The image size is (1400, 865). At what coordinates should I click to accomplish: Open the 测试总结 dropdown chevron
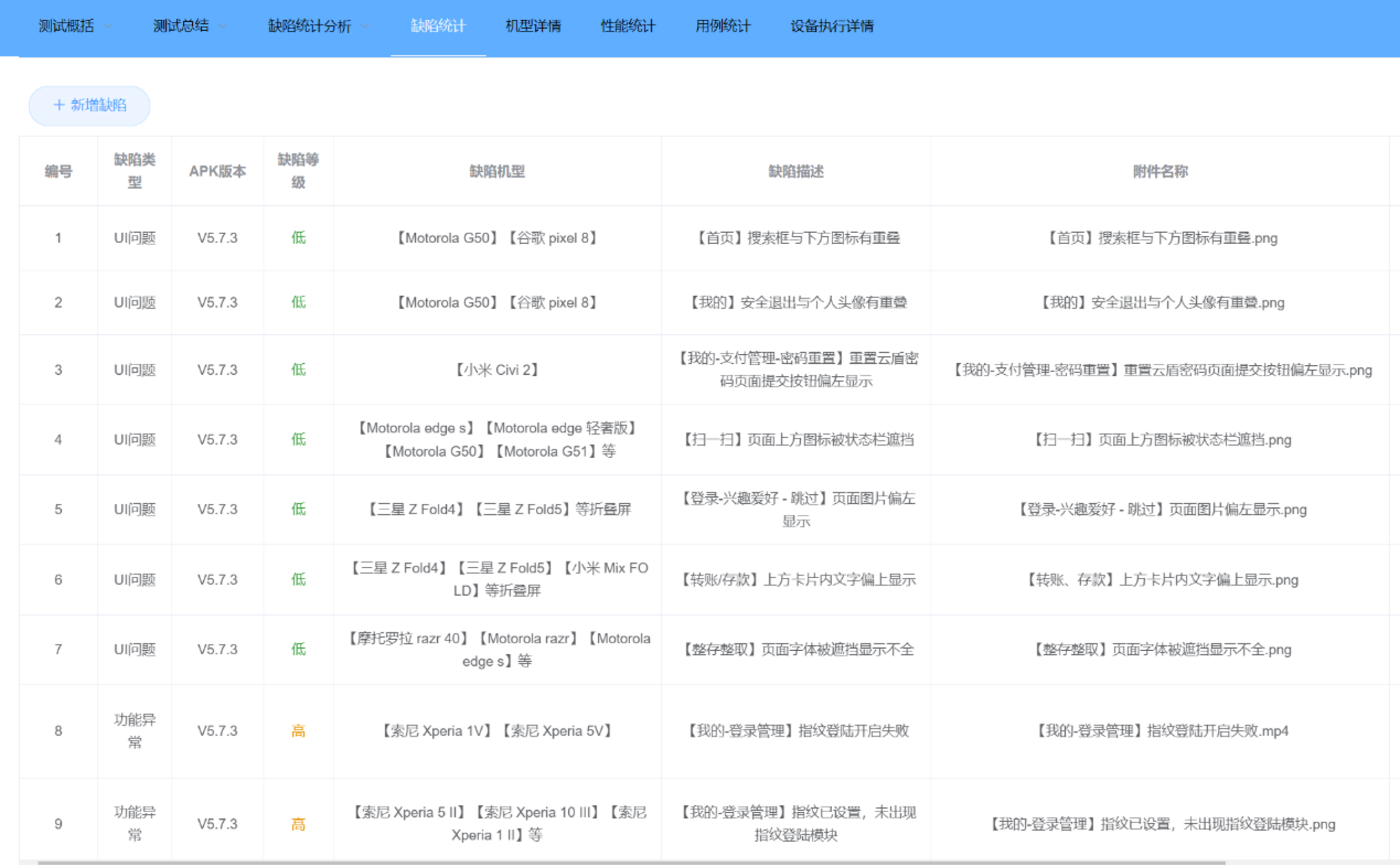coord(223,26)
